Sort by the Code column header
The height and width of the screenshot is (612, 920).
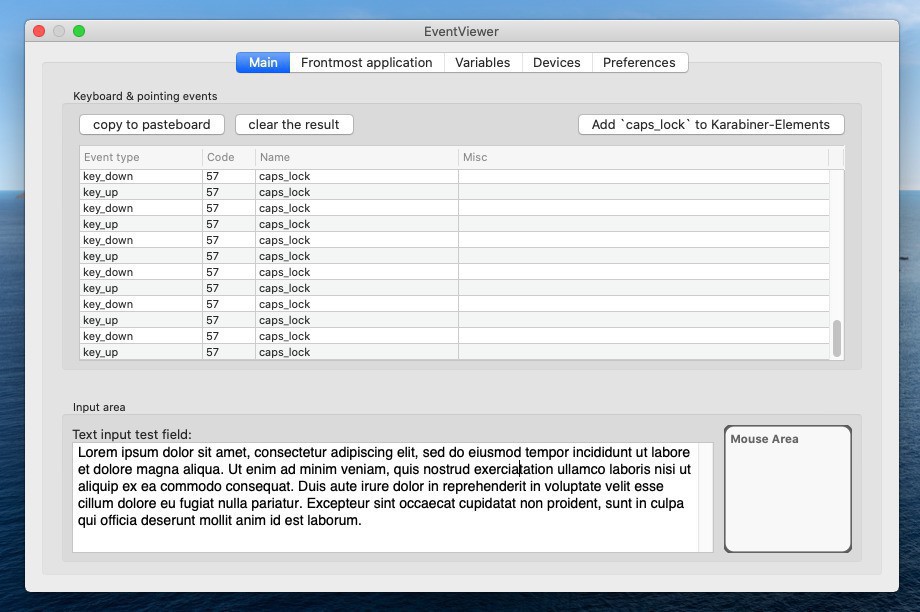pos(228,157)
